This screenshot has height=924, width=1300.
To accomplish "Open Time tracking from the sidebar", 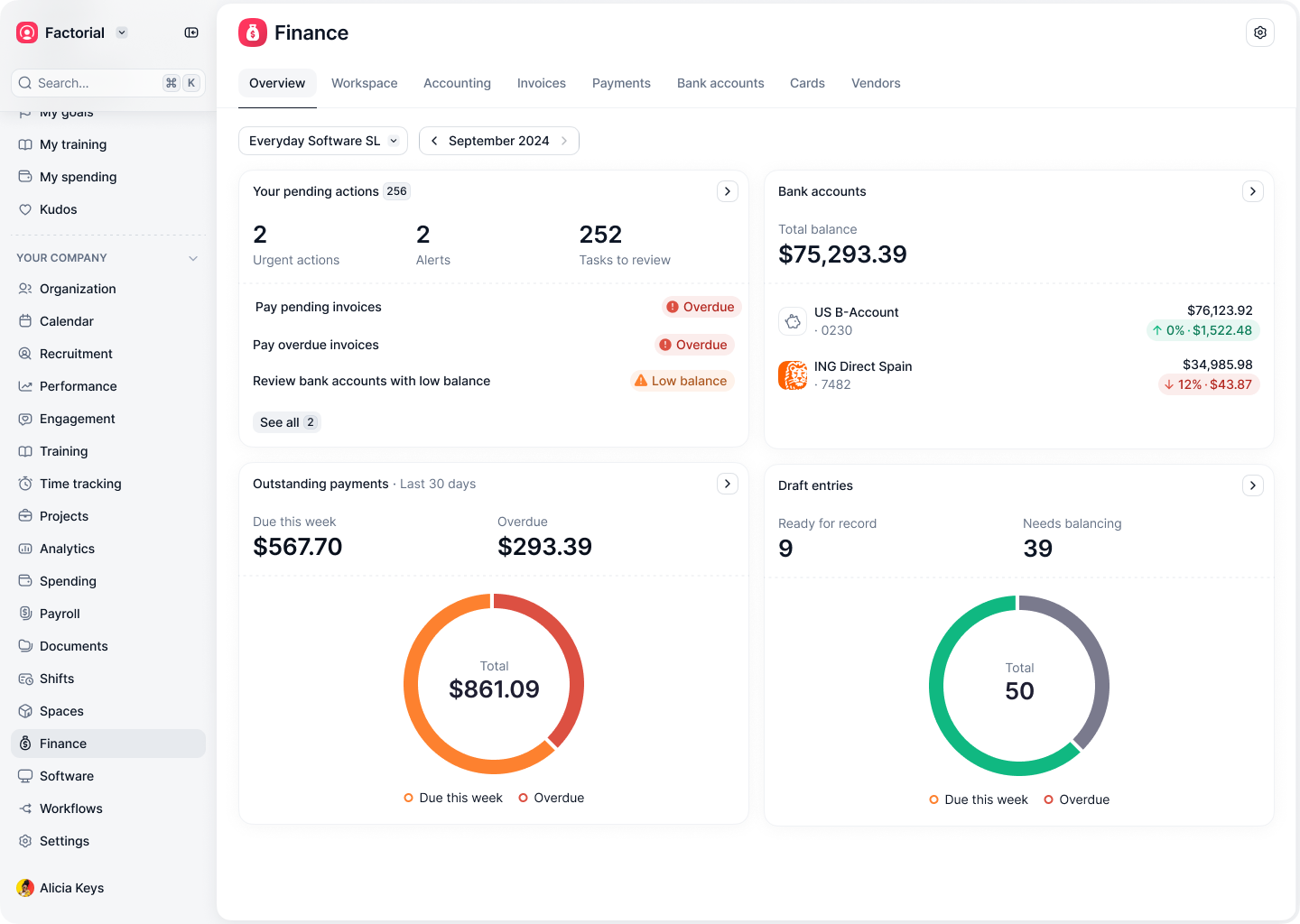I will pos(80,484).
